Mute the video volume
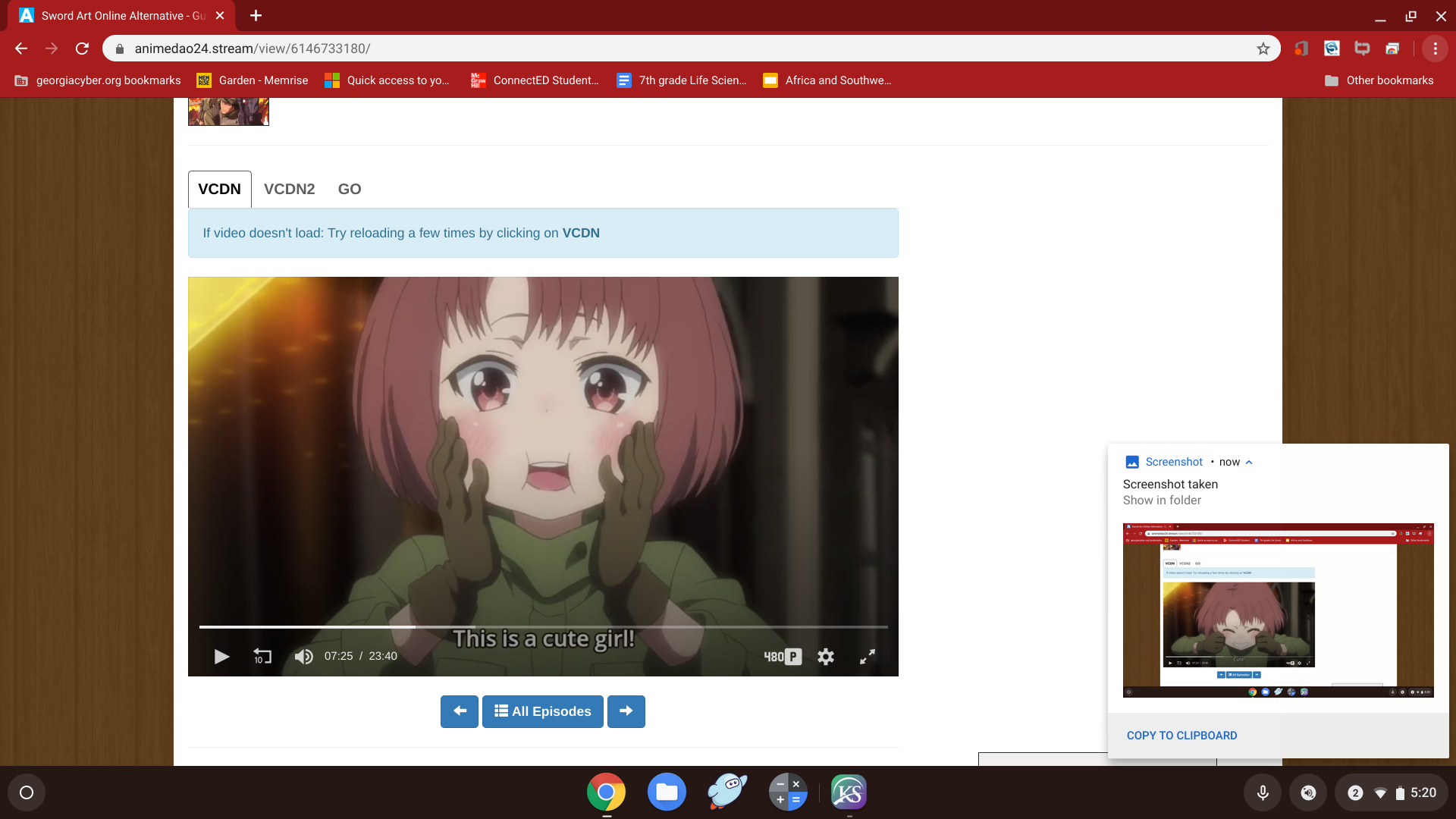 tap(303, 657)
